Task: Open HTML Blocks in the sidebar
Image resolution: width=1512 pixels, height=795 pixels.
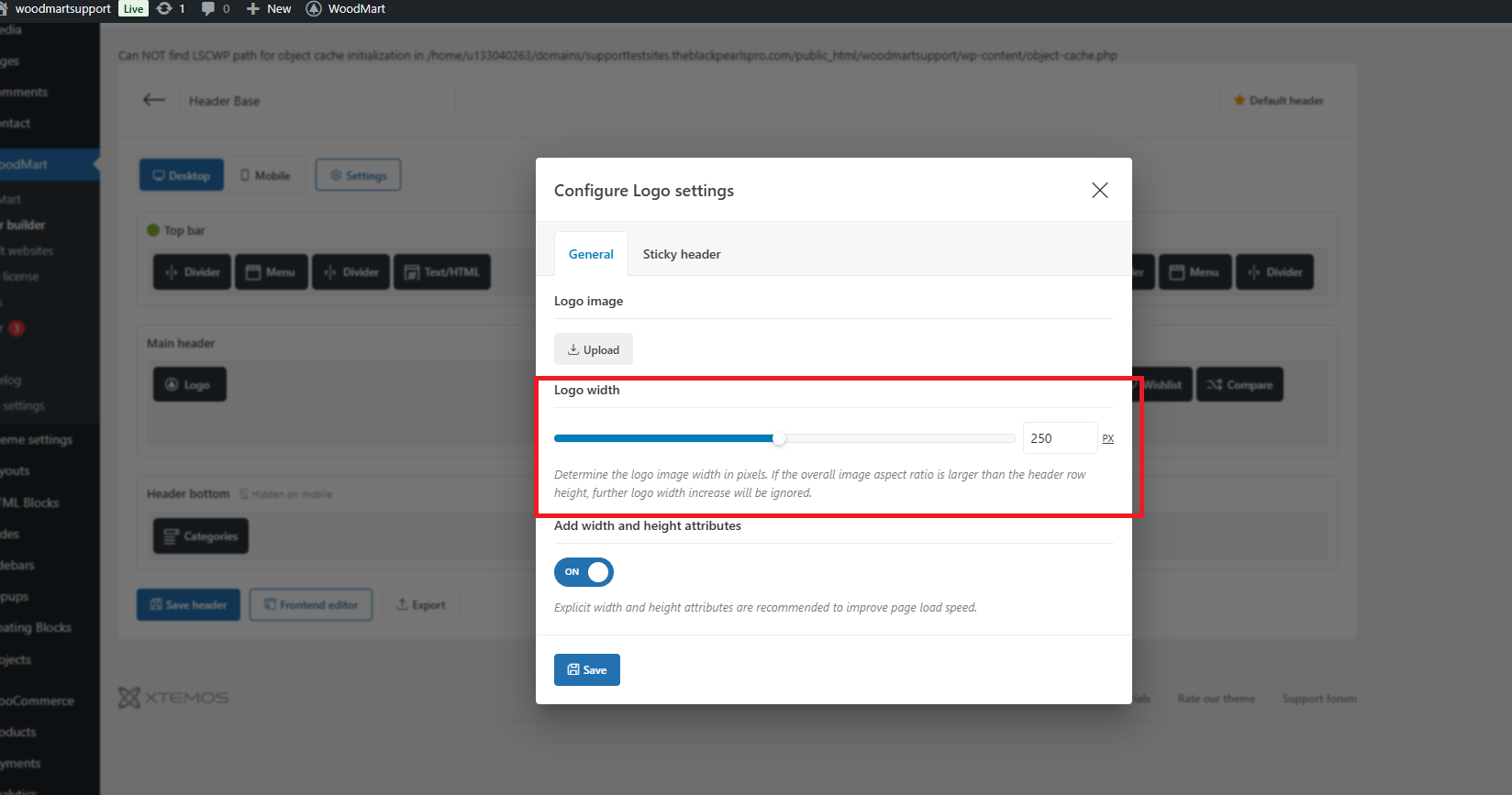Action: [x=30, y=502]
